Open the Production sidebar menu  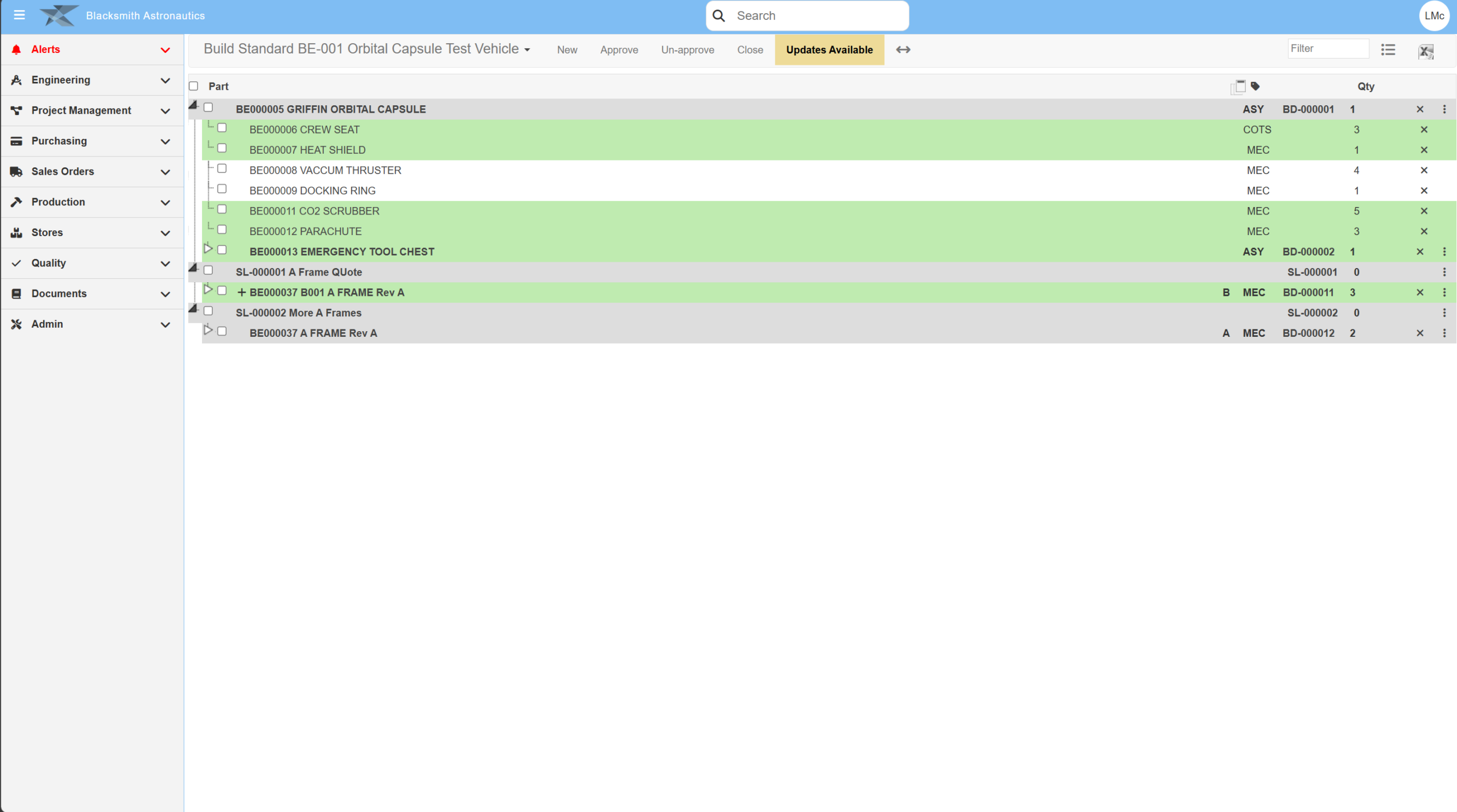[x=92, y=202]
